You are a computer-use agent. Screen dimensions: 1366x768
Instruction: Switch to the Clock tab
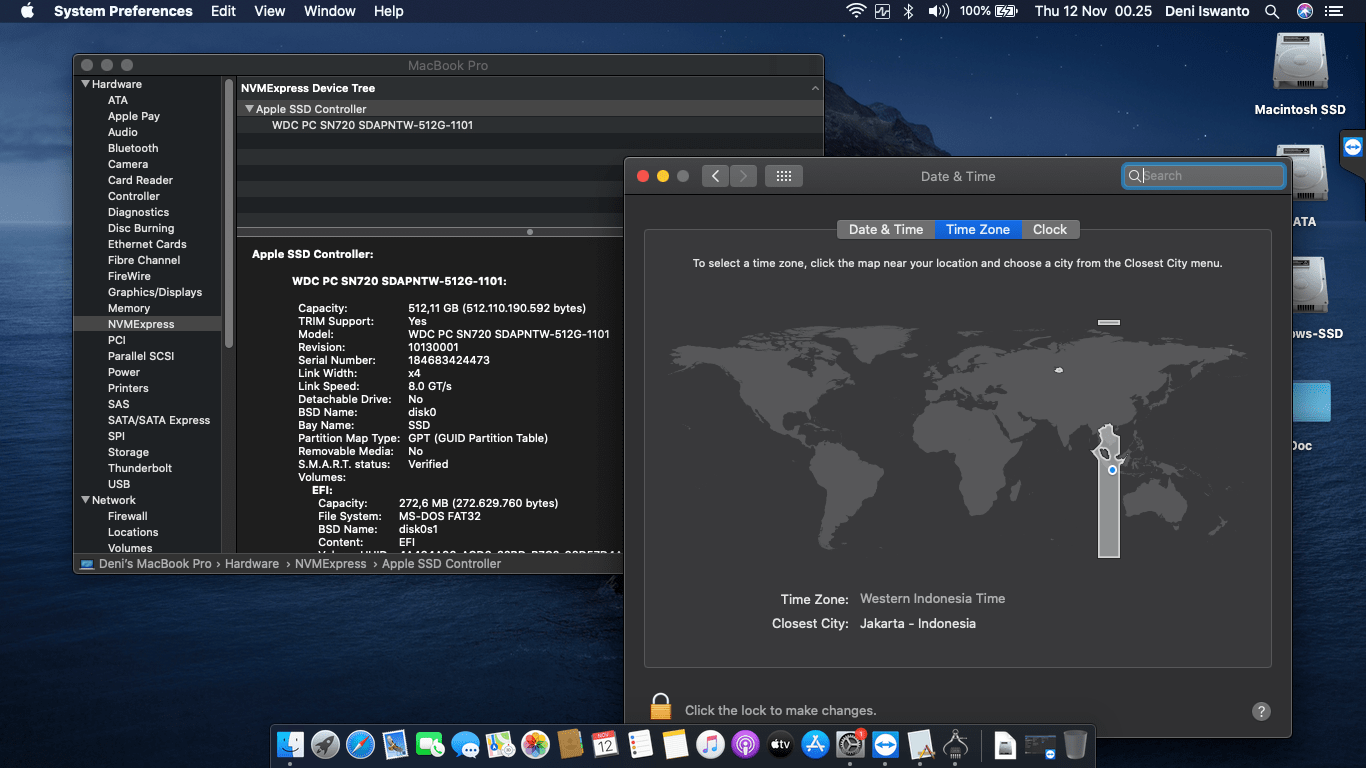point(1050,229)
